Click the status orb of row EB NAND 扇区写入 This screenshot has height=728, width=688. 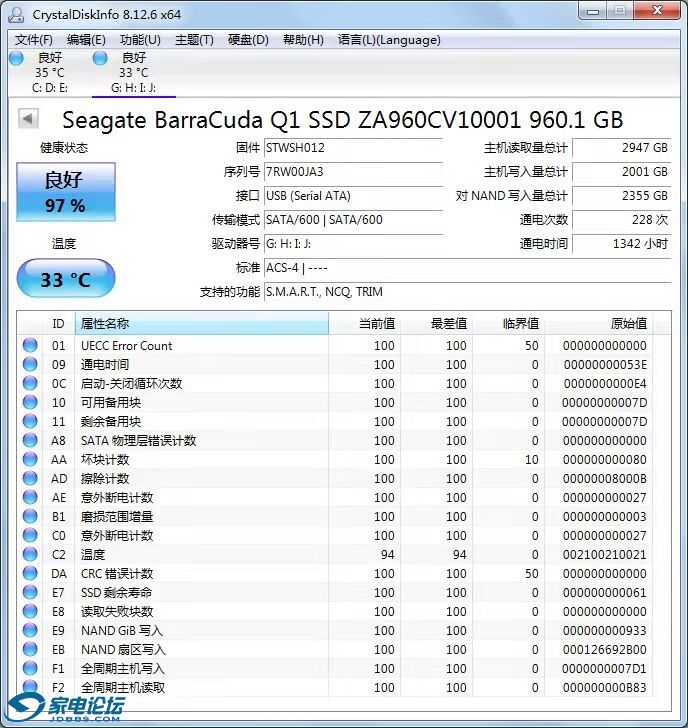click(x=30, y=650)
